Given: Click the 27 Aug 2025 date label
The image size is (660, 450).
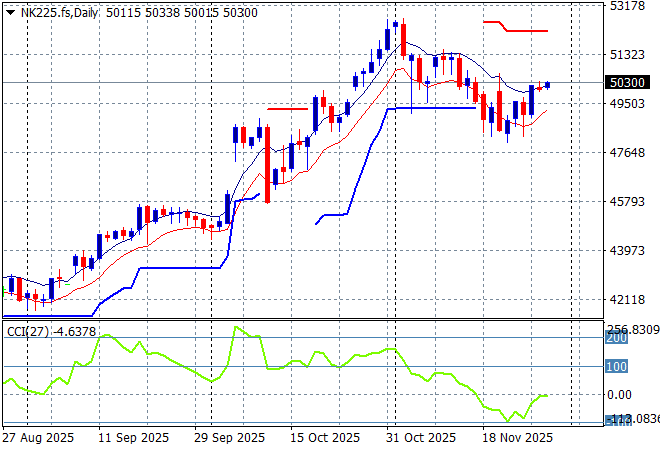Looking at the screenshot, I should pos(38,438).
